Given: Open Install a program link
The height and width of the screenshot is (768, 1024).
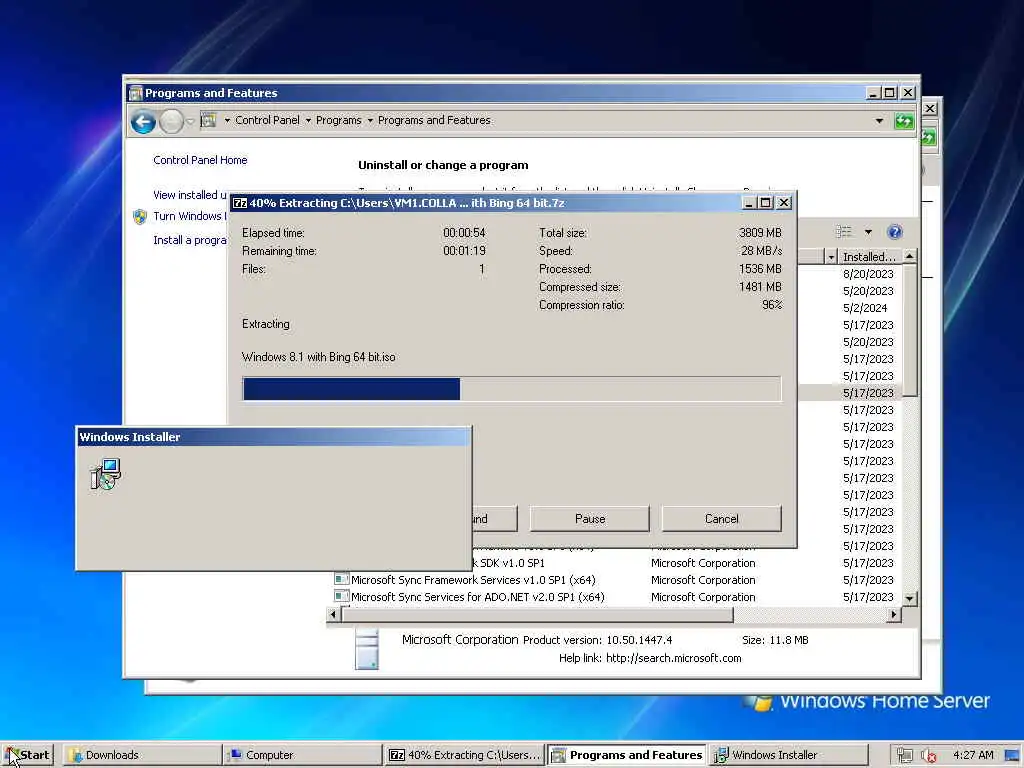Looking at the screenshot, I should [189, 240].
